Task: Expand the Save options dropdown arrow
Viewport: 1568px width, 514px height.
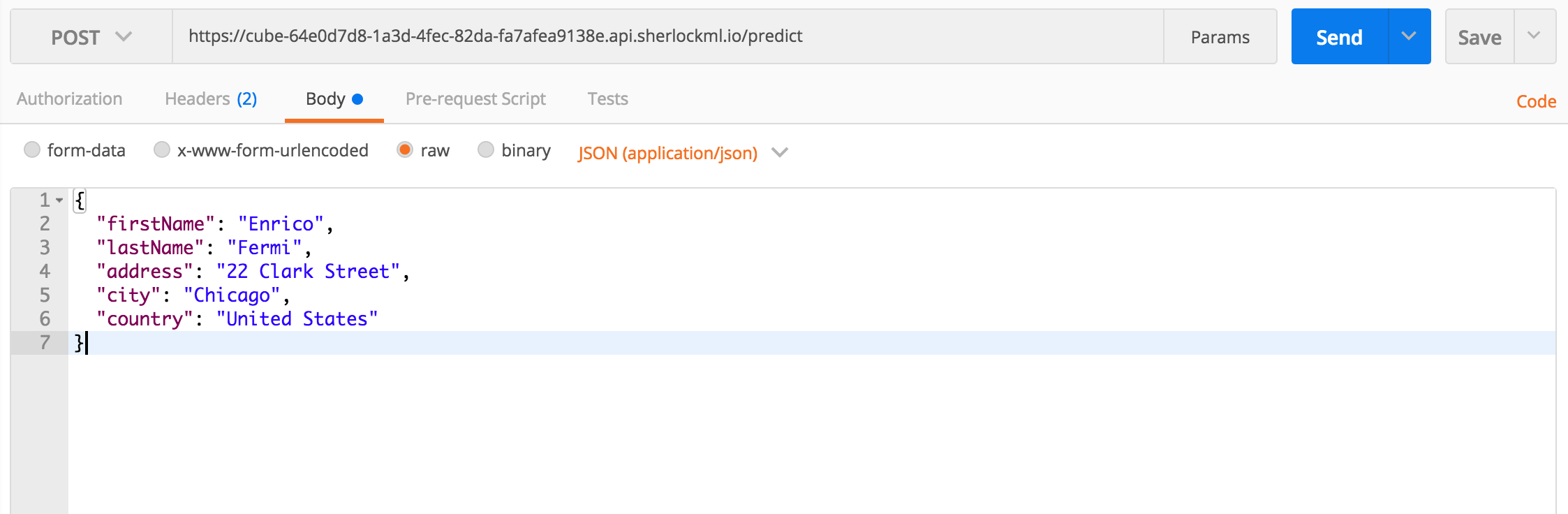Action: click(x=1534, y=37)
